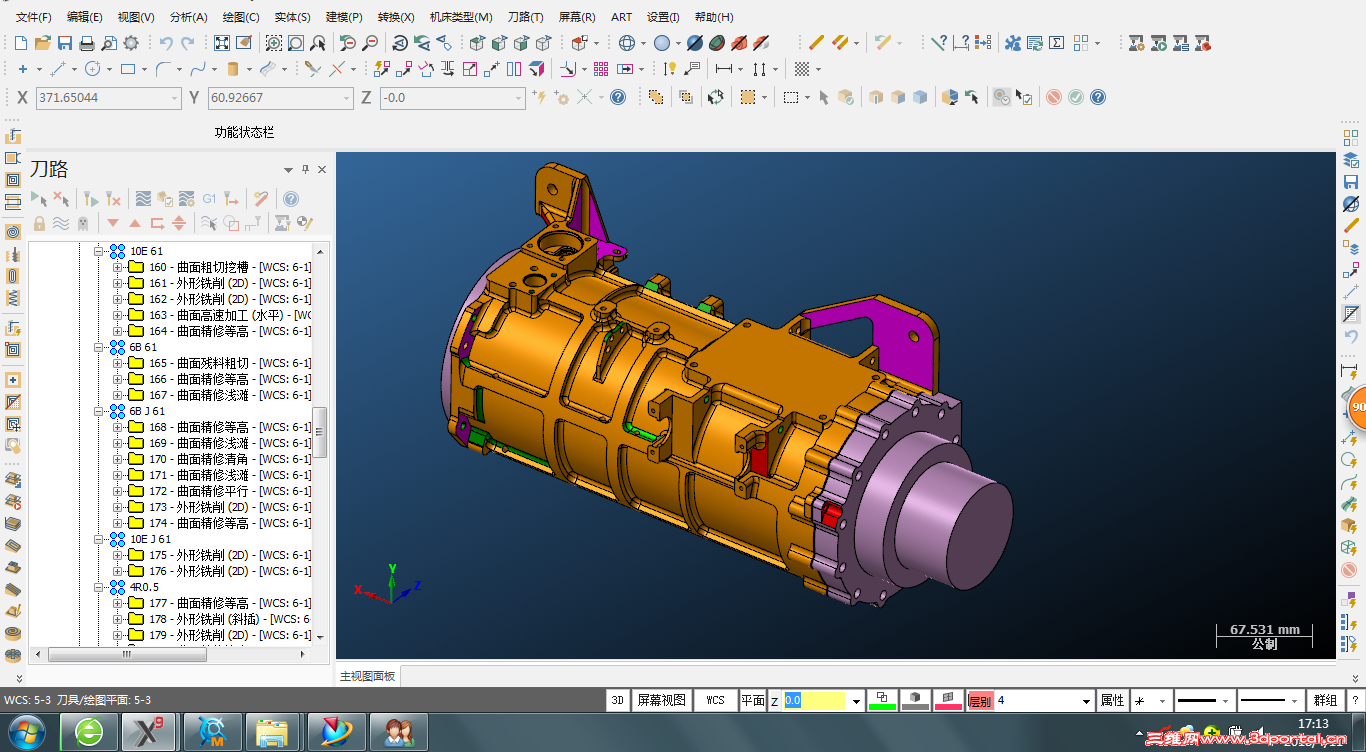Toggle lock on selected operations
This screenshot has width=1366, height=752.
click(x=39, y=223)
